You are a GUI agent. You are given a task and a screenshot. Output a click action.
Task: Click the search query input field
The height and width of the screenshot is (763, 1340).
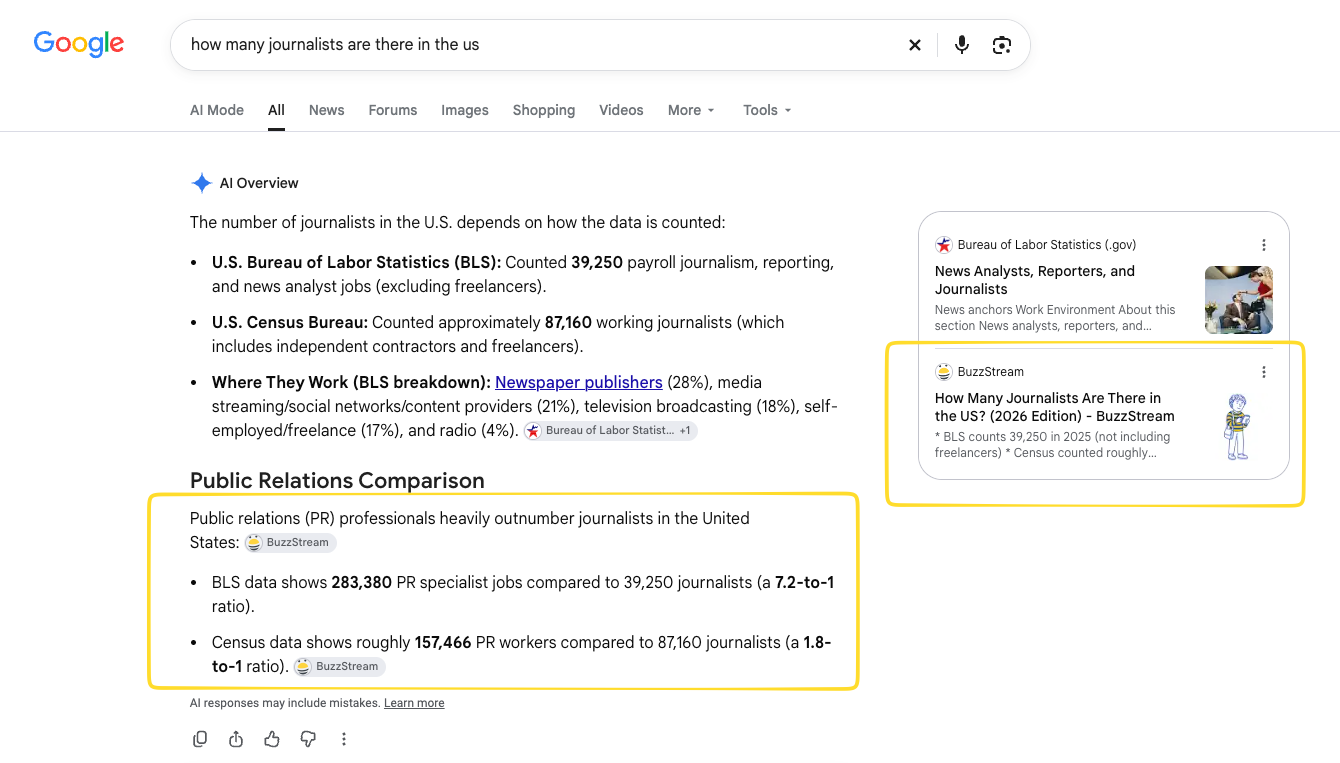[540, 45]
